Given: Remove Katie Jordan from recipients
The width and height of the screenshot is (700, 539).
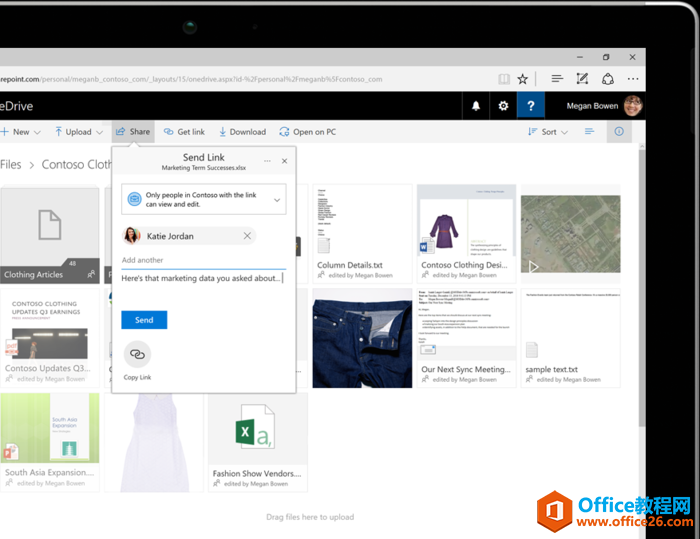Looking at the screenshot, I should [x=247, y=236].
